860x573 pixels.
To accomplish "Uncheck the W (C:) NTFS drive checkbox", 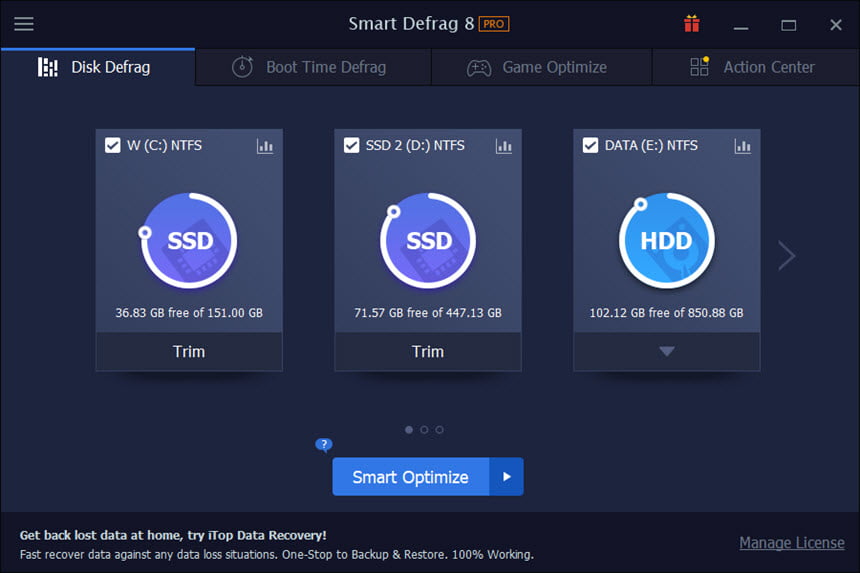I will [112, 145].
